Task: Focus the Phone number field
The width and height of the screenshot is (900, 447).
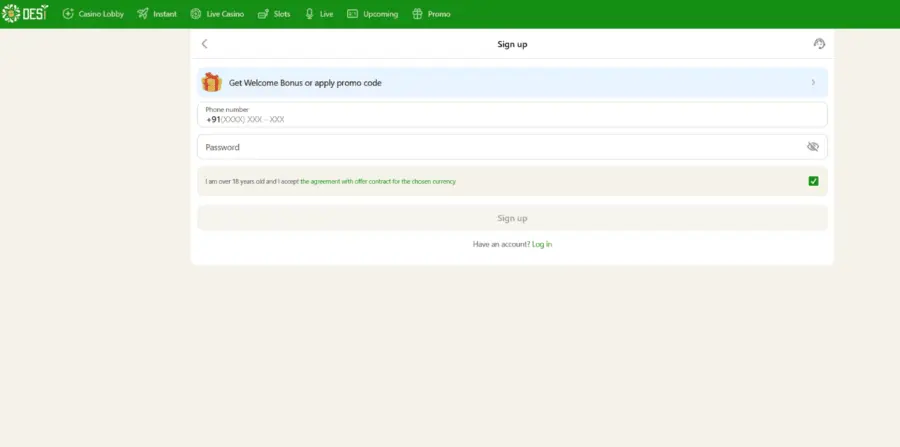Action: tap(513, 115)
